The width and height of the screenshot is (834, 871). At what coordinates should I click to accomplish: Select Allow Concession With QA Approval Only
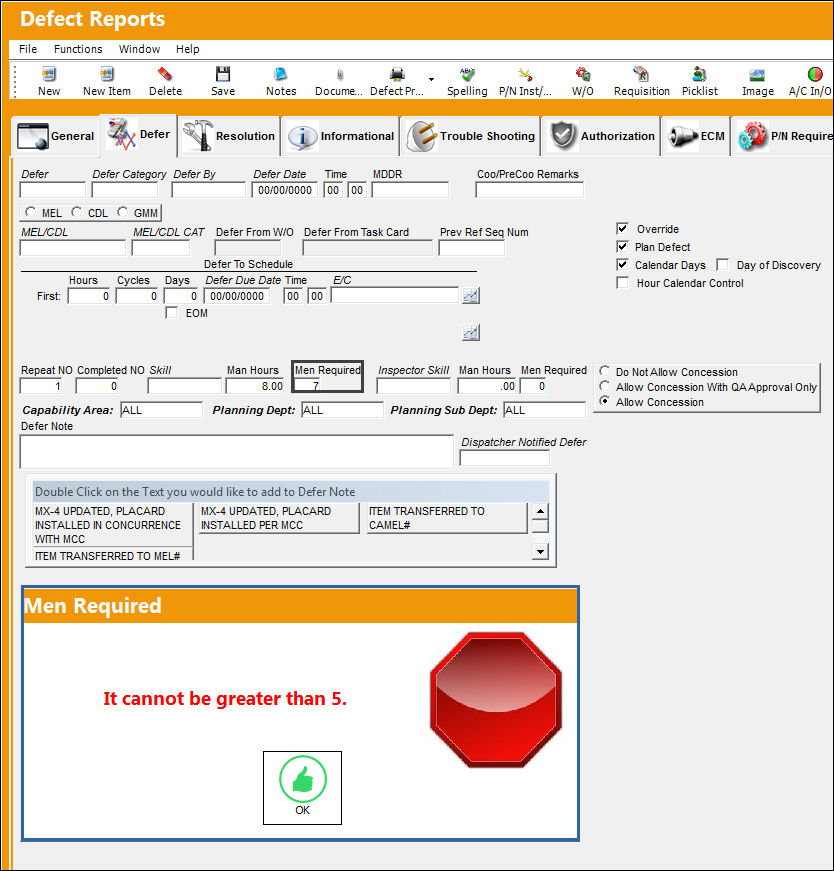(605, 386)
